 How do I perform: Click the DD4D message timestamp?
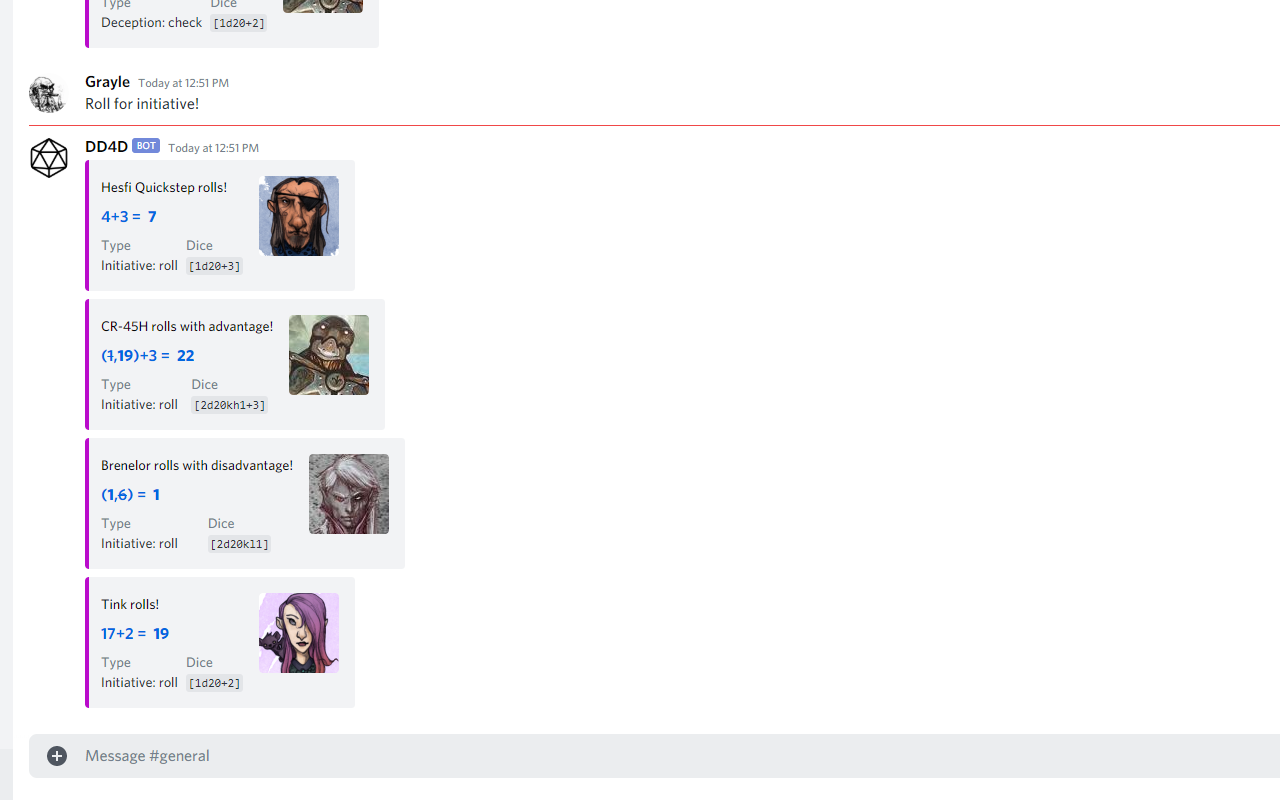tap(213, 148)
